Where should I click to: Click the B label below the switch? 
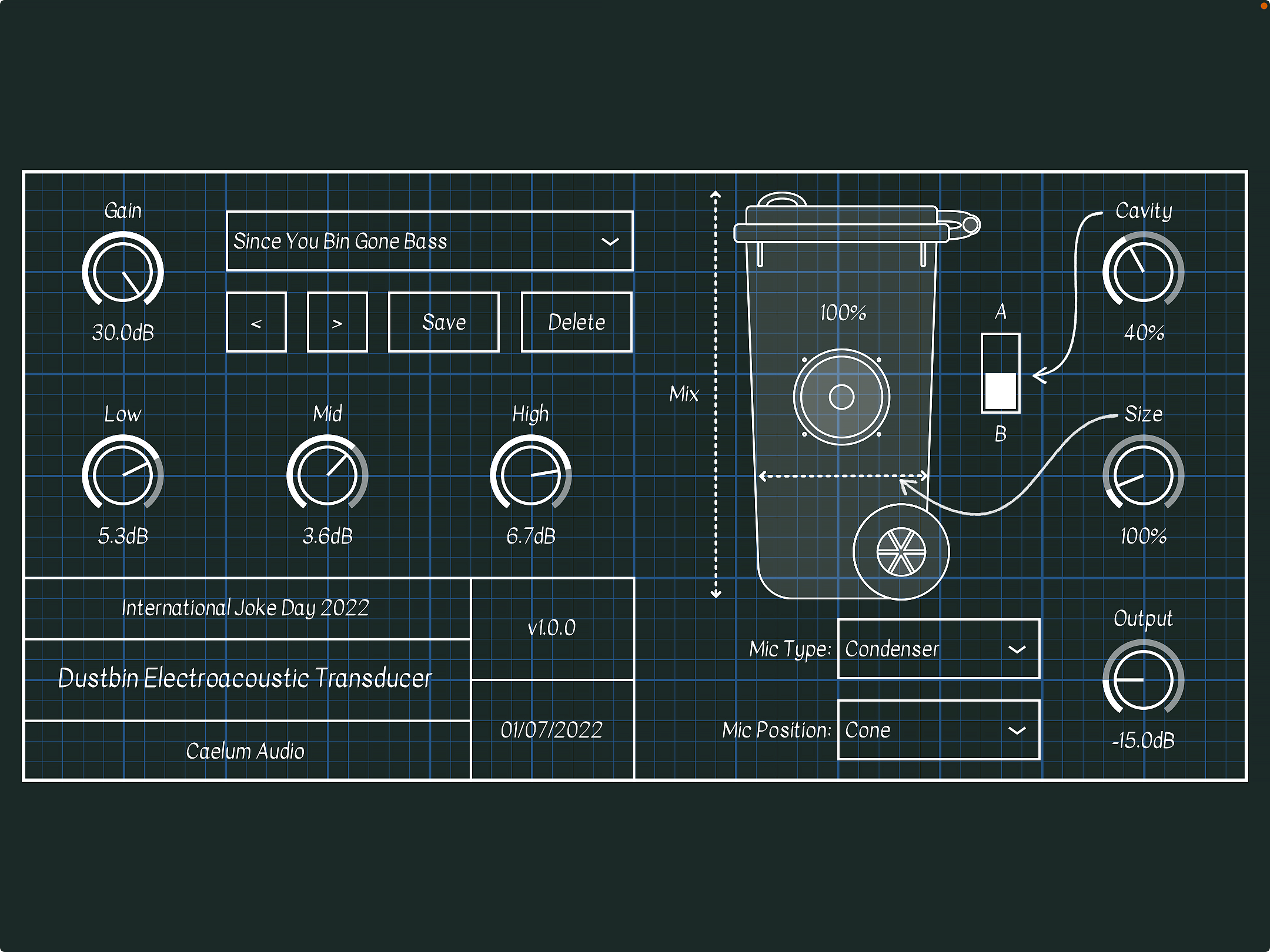click(x=1000, y=434)
